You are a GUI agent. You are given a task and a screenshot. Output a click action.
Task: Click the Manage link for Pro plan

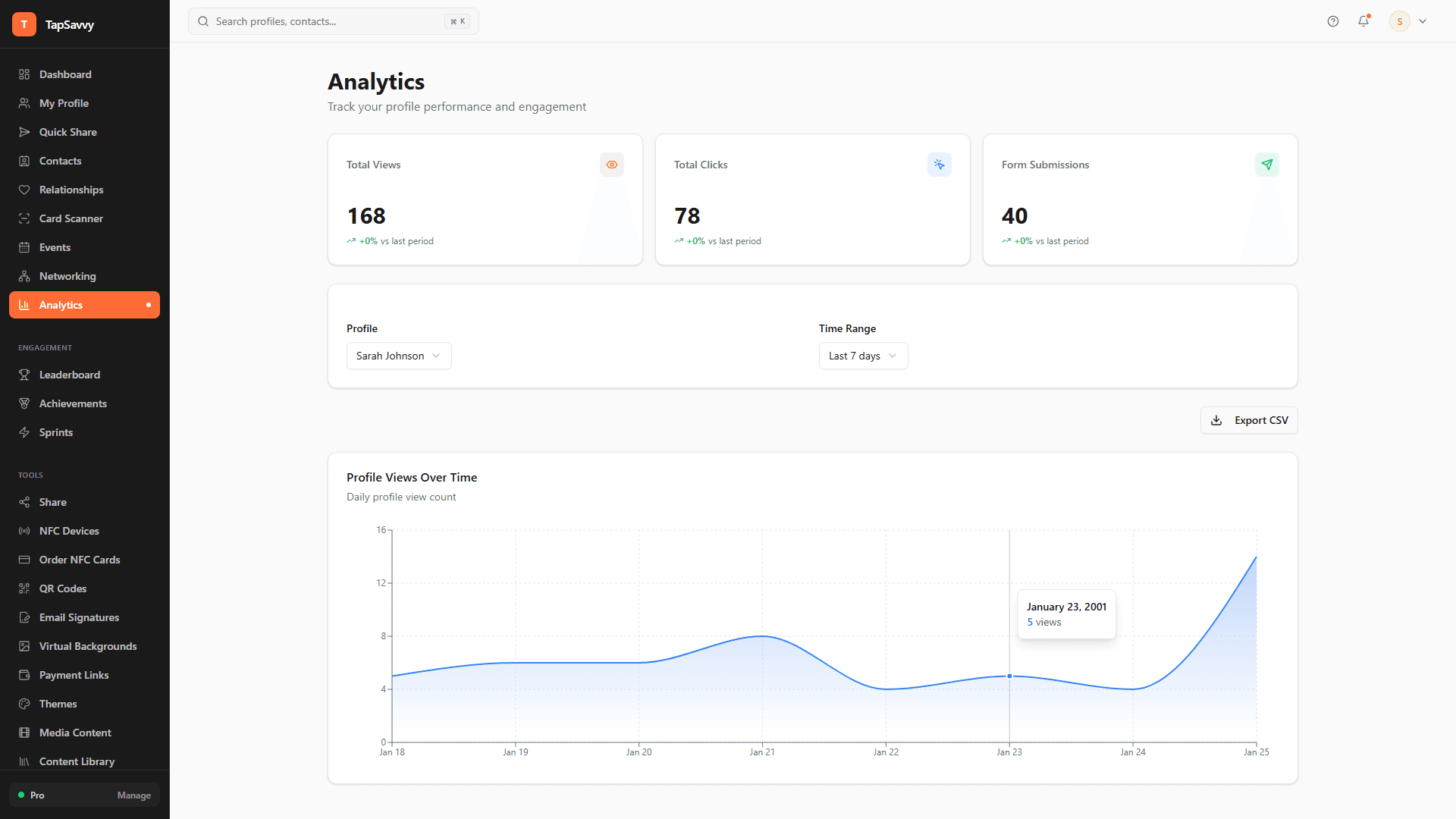133,795
